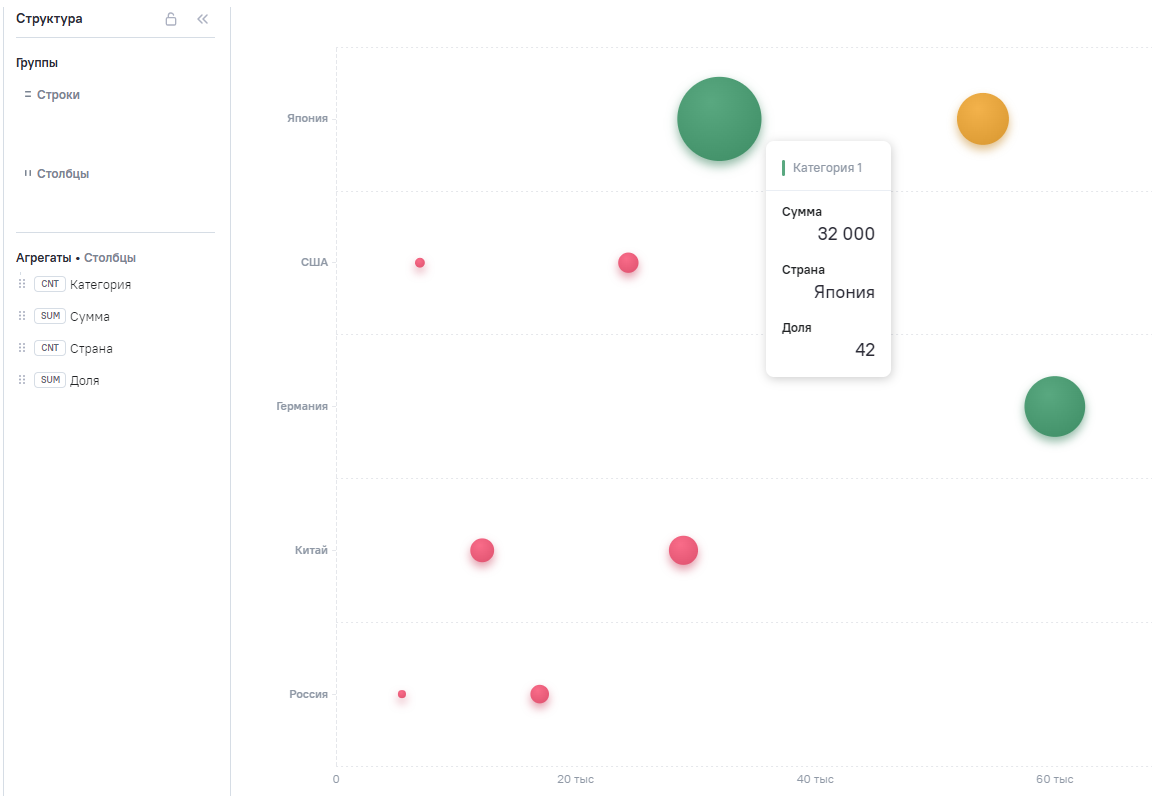Click the green Германия bubble
This screenshot has height=796, width=1152.
coord(1054,406)
